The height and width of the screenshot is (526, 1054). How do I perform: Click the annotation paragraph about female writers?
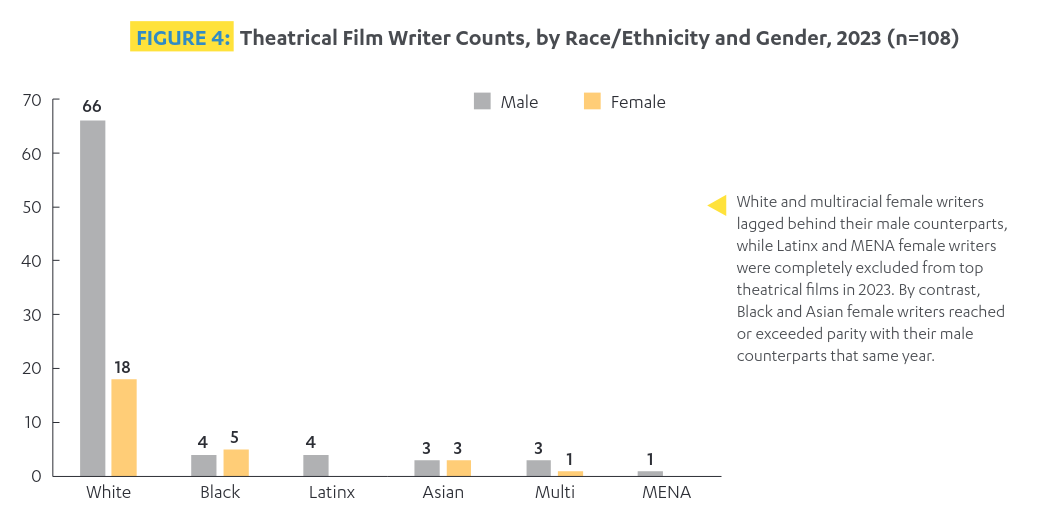tap(870, 278)
